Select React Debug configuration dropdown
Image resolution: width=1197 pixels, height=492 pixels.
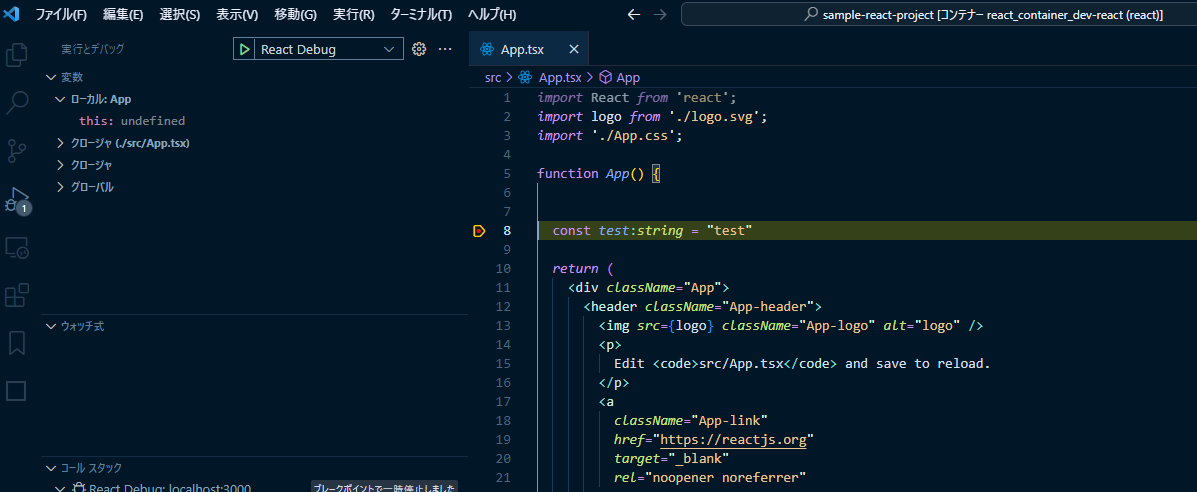click(x=327, y=50)
